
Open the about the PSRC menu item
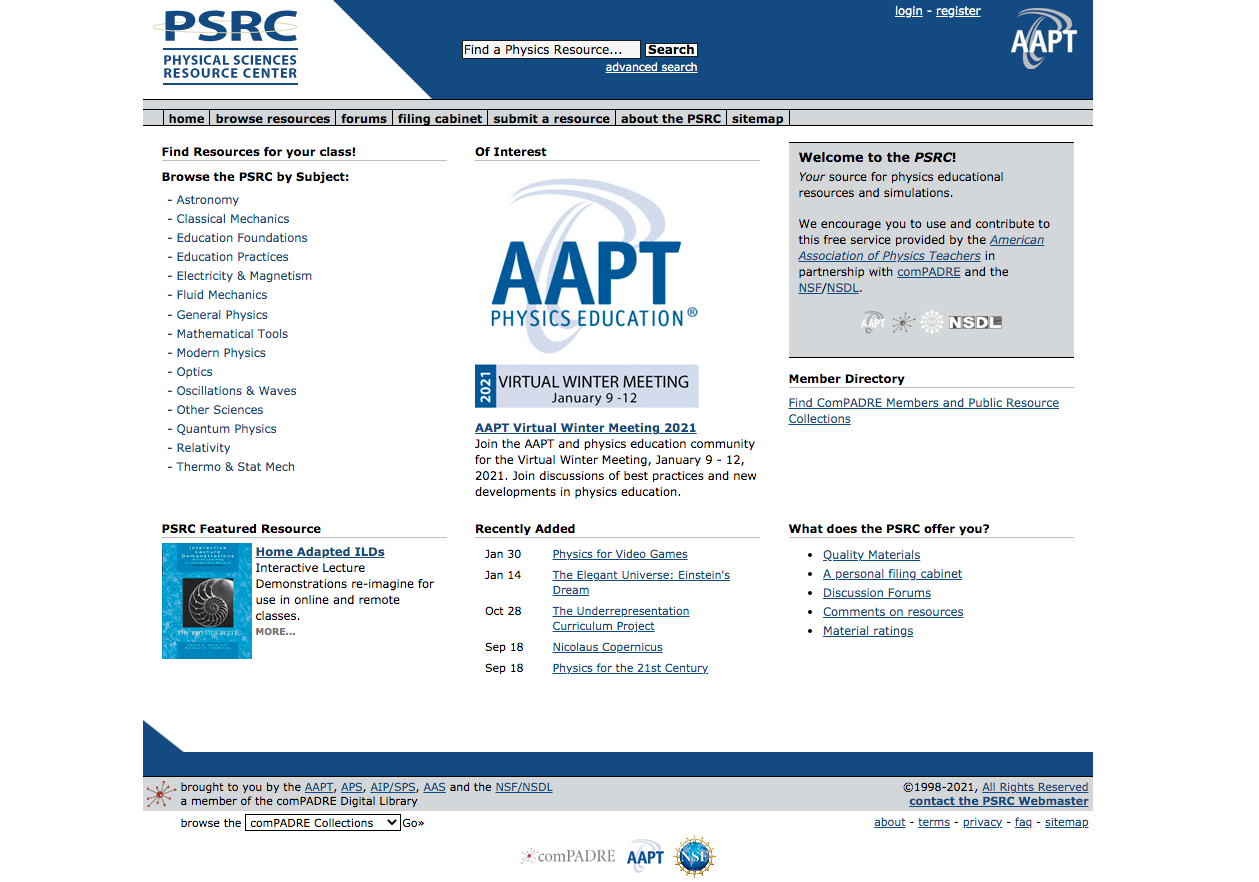pyautogui.click(x=671, y=118)
